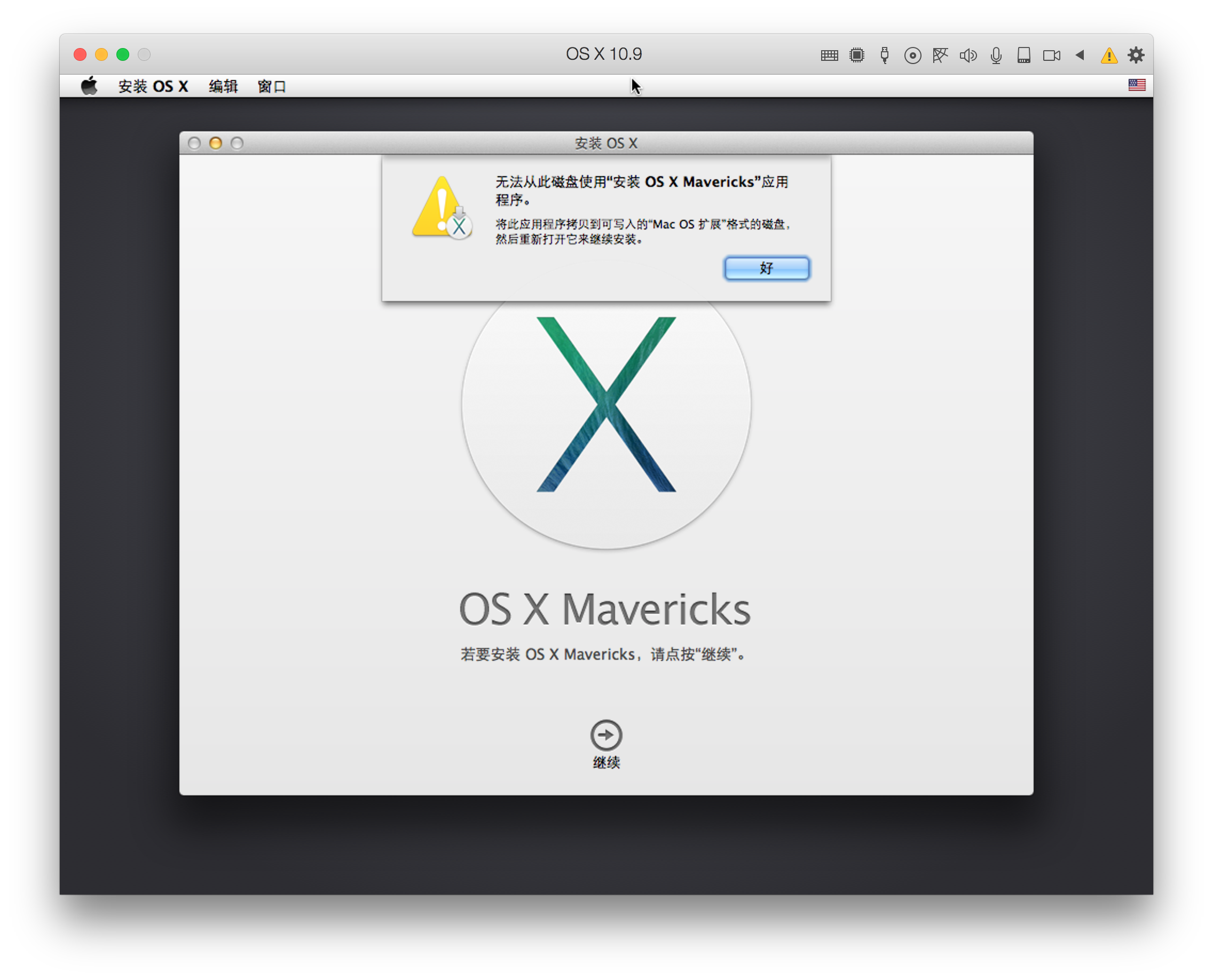Open the Apple menu

coord(89,86)
